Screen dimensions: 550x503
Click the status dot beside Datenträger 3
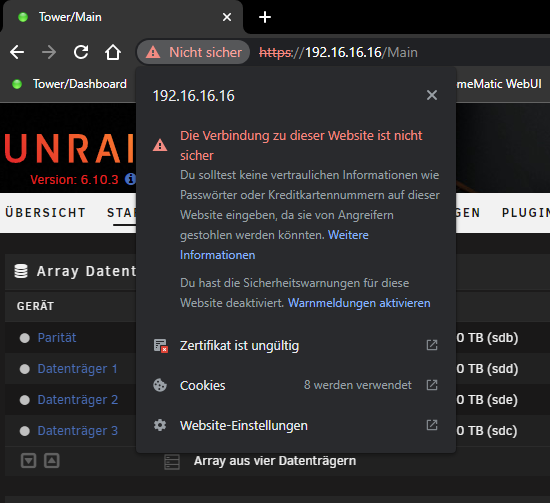(x=25, y=431)
